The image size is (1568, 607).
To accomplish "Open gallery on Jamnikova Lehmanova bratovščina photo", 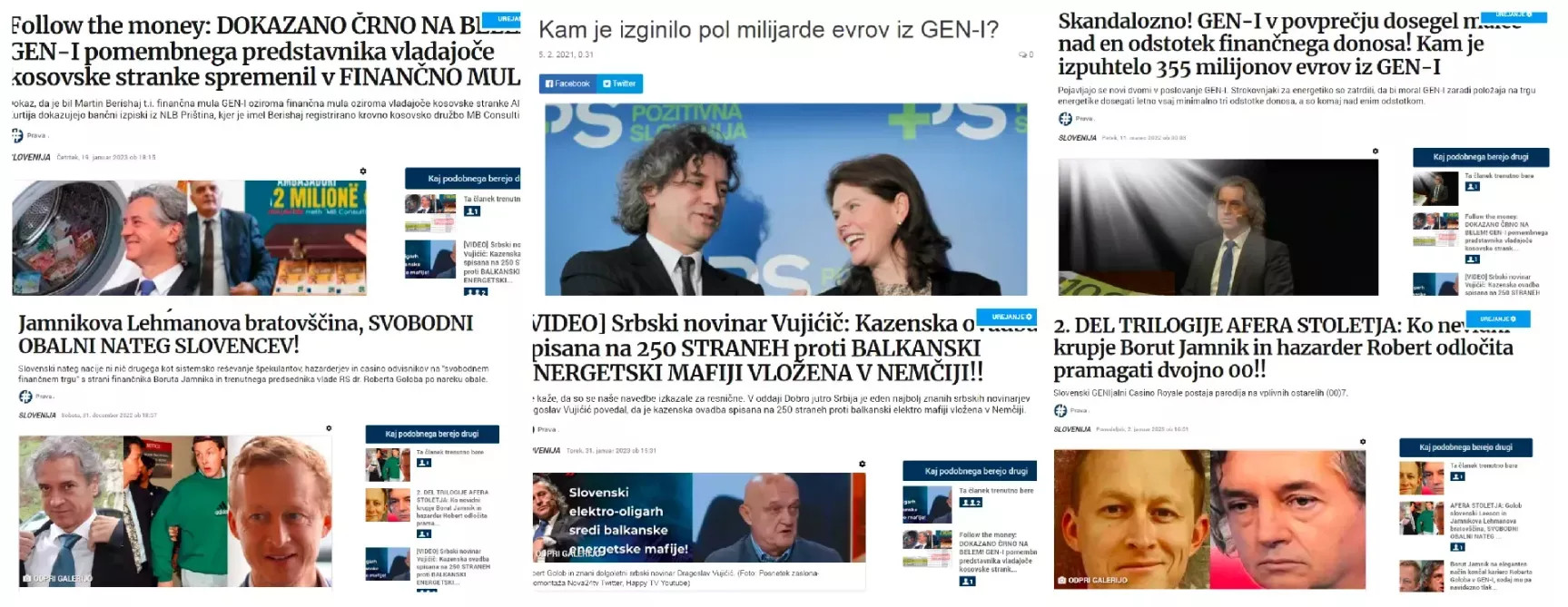I will 57,578.
